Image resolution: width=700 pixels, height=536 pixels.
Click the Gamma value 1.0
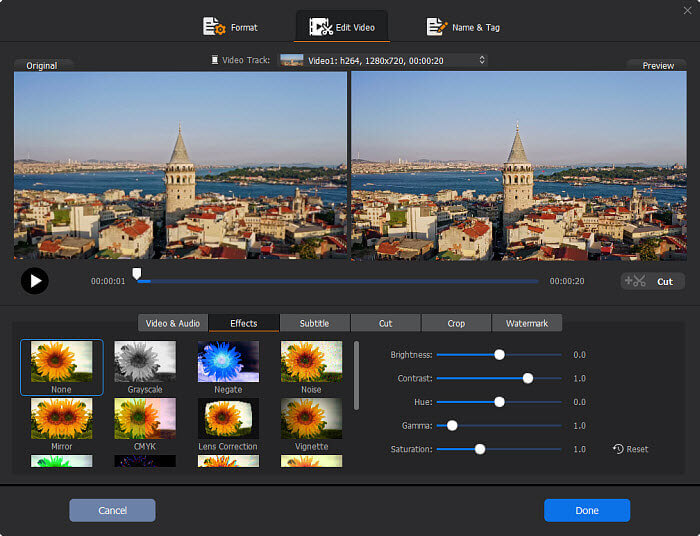coord(579,426)
